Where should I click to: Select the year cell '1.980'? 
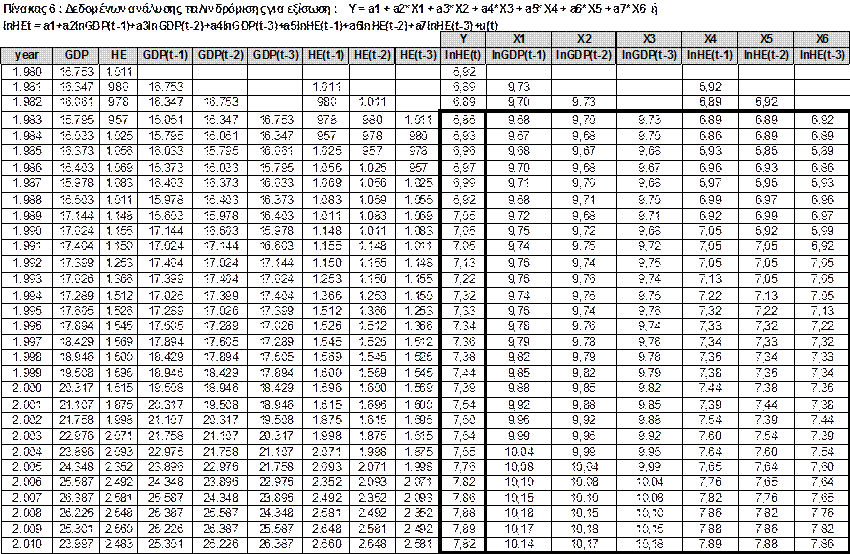(x=27, y=72)
